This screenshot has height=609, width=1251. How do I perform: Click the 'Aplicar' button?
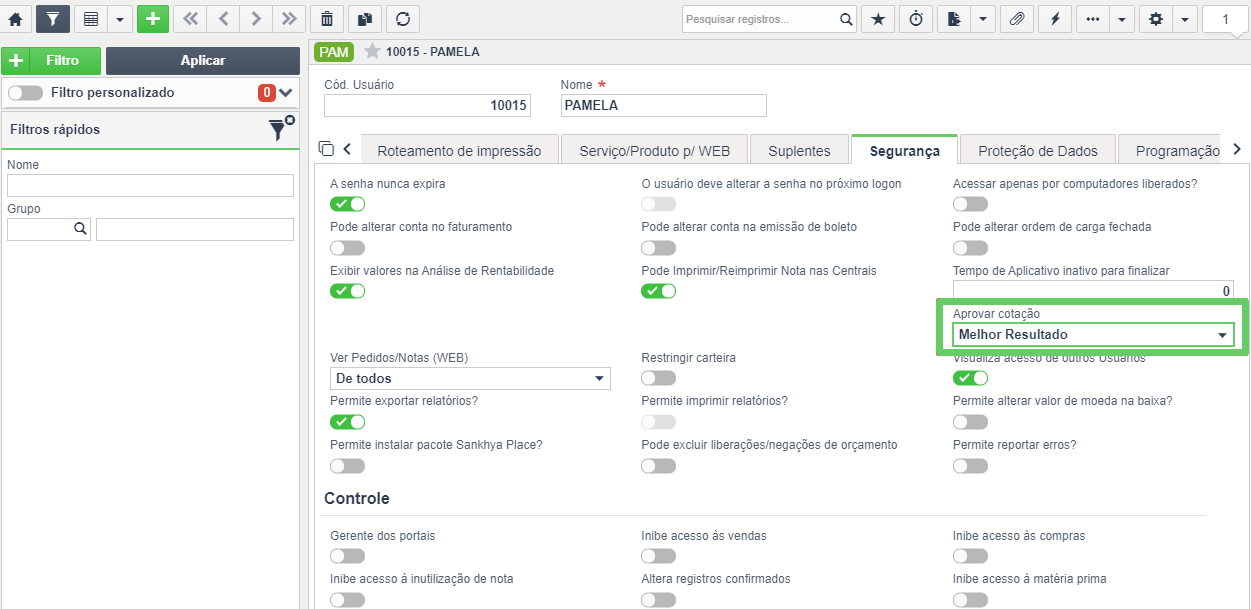click(203, 61)
